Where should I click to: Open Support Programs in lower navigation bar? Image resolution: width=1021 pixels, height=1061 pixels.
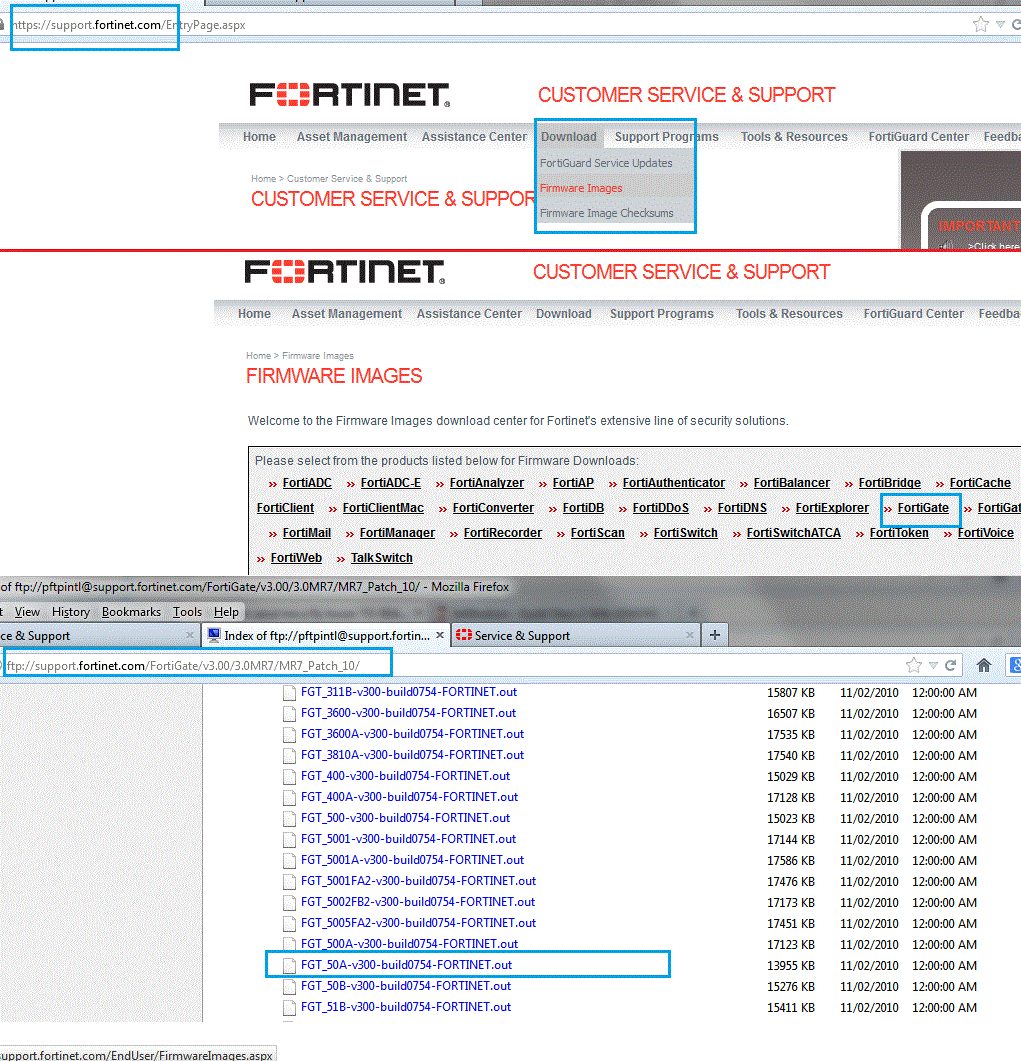662,314
